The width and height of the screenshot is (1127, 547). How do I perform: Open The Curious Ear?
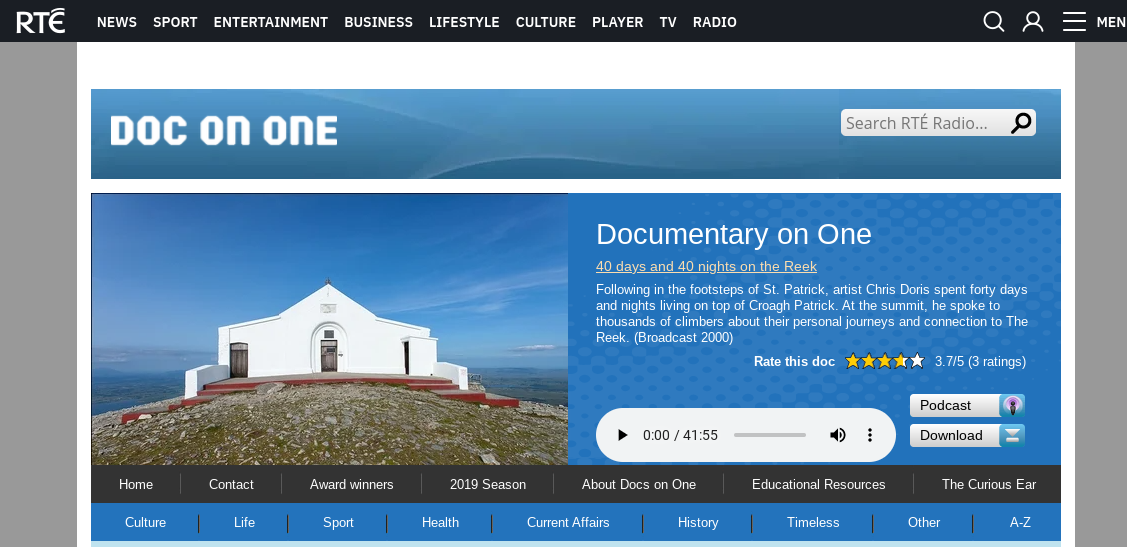point(989,484)
